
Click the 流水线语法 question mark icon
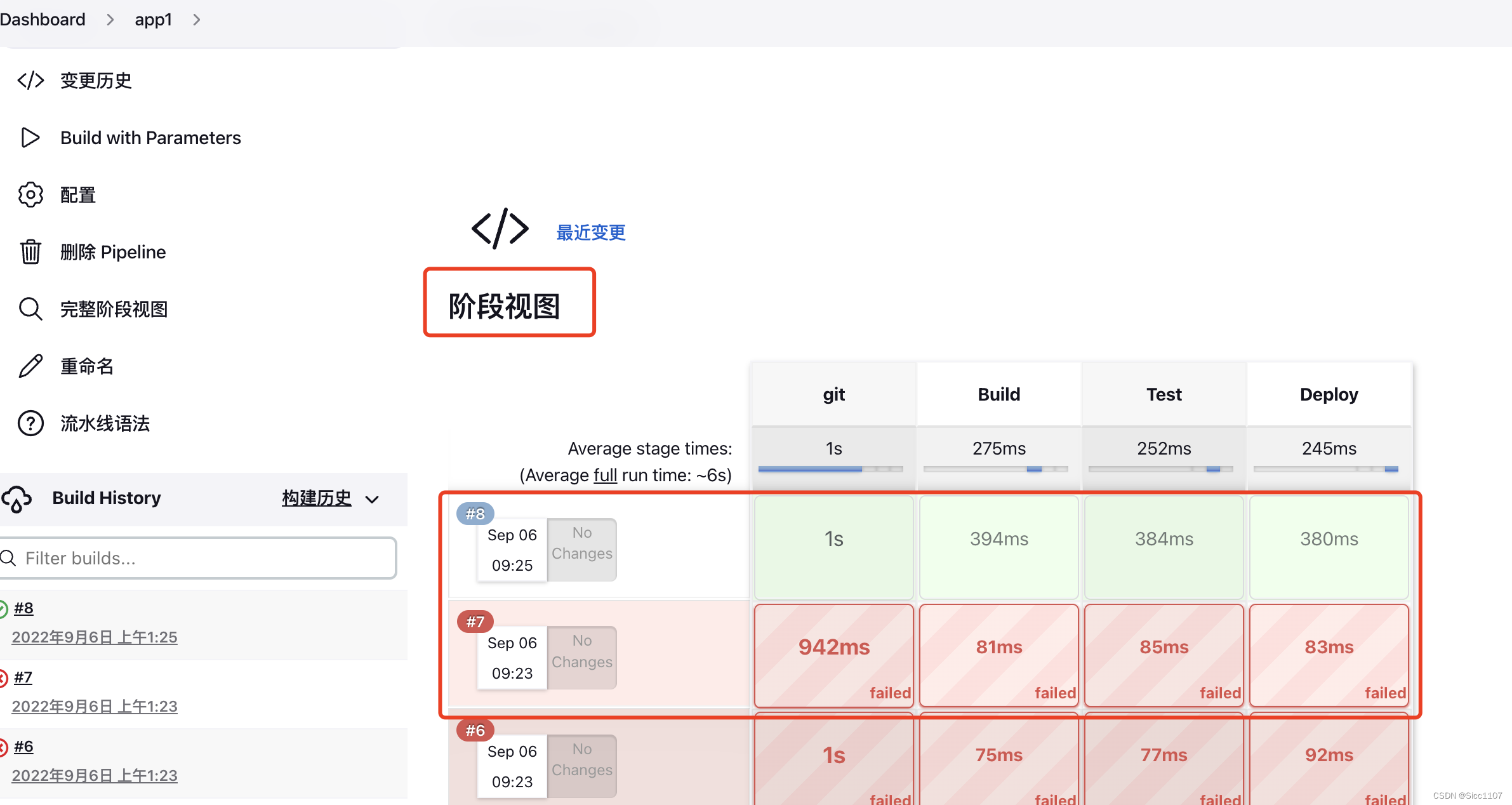[30, 423]
